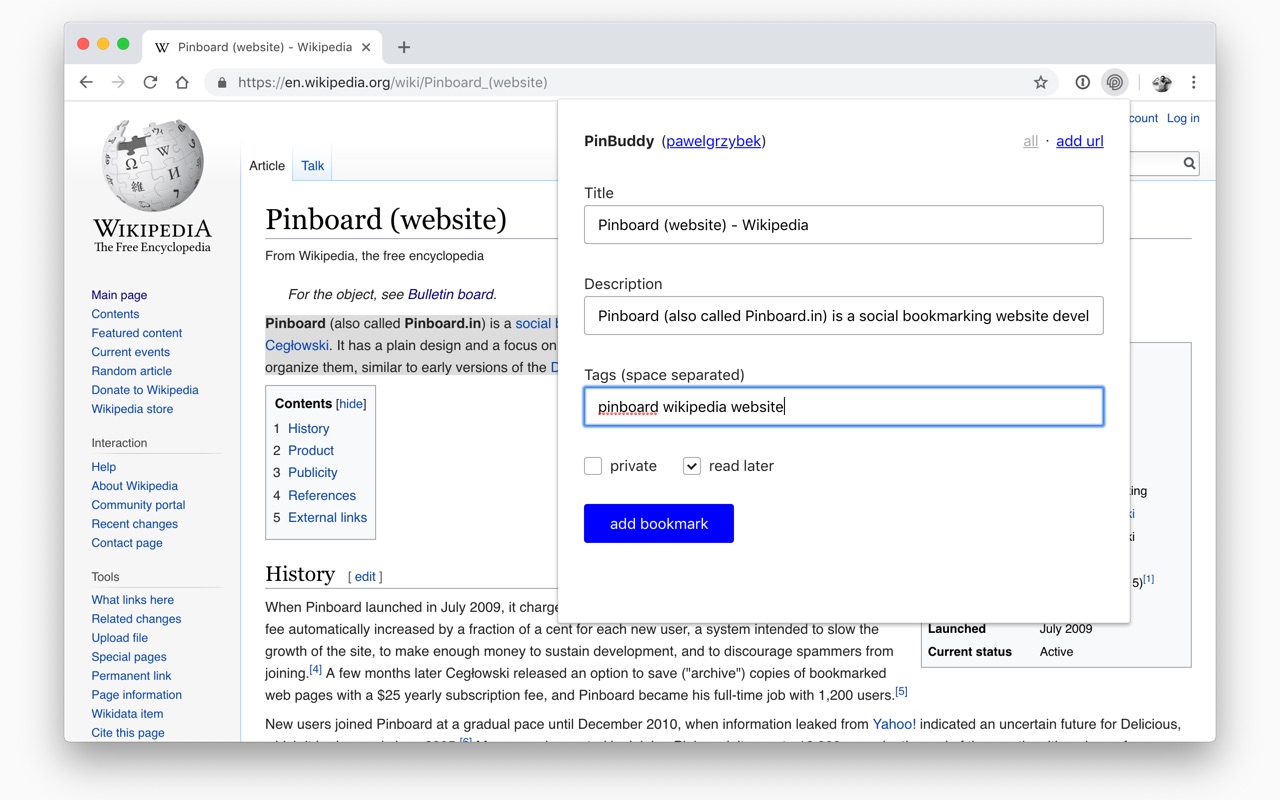Jump to Publicity in Contents
This screenshot has width=1280, height=800.
pos(312,472)
